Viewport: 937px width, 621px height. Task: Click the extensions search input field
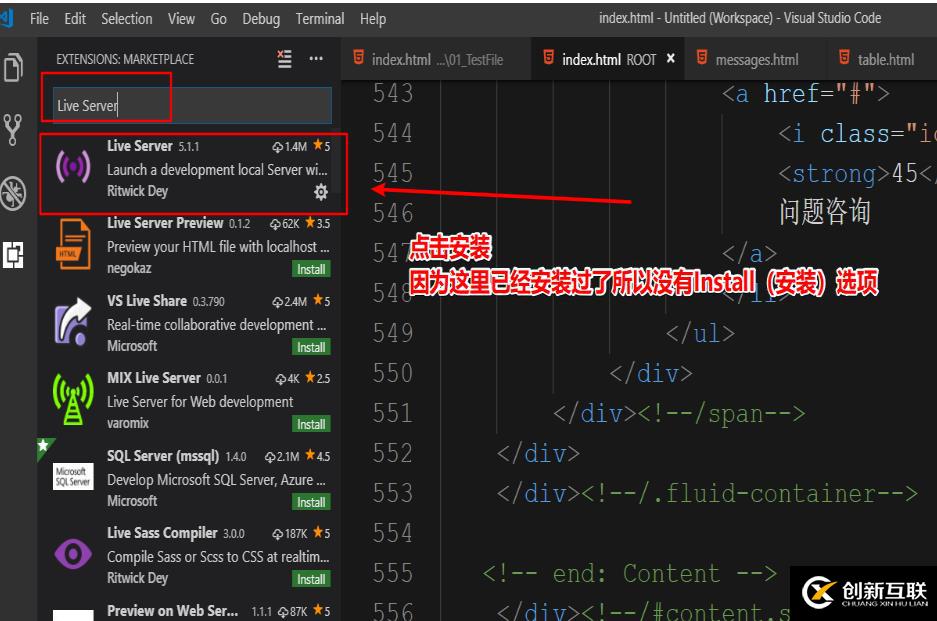192,105
